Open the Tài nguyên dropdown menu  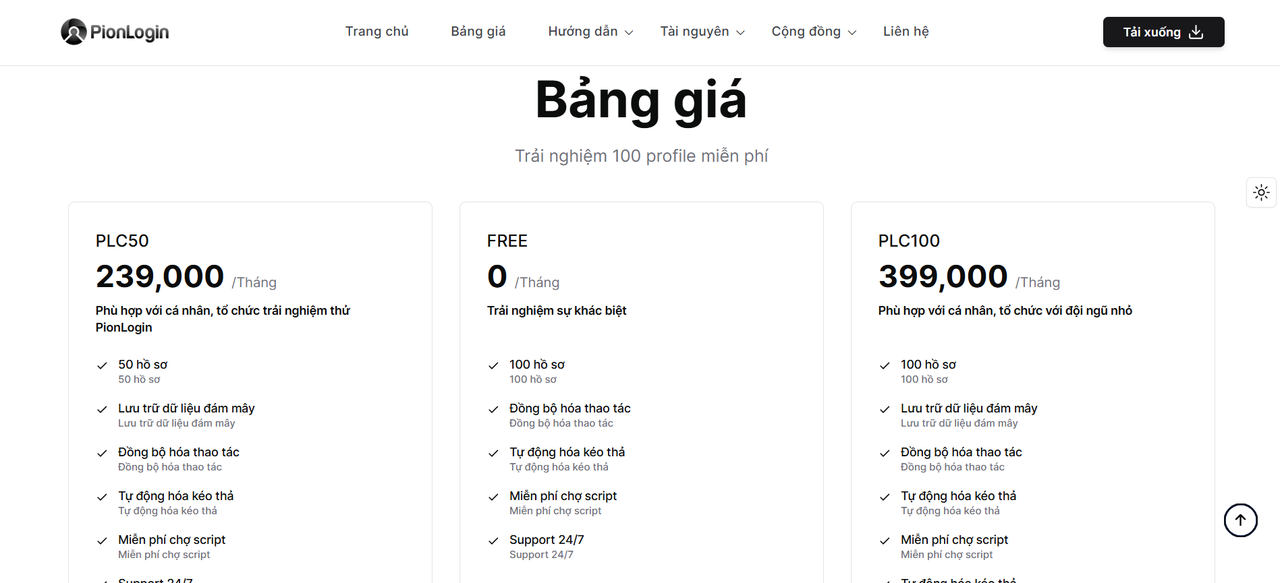click(x=702, y=32)
